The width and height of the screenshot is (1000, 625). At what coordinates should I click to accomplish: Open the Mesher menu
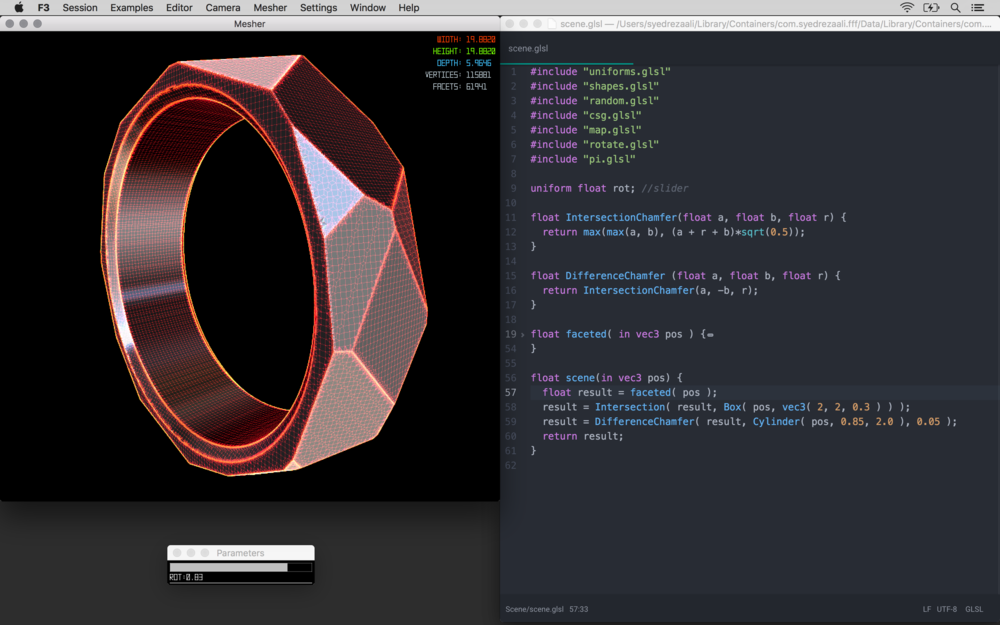pyautogui.click(x=270, y=8)
